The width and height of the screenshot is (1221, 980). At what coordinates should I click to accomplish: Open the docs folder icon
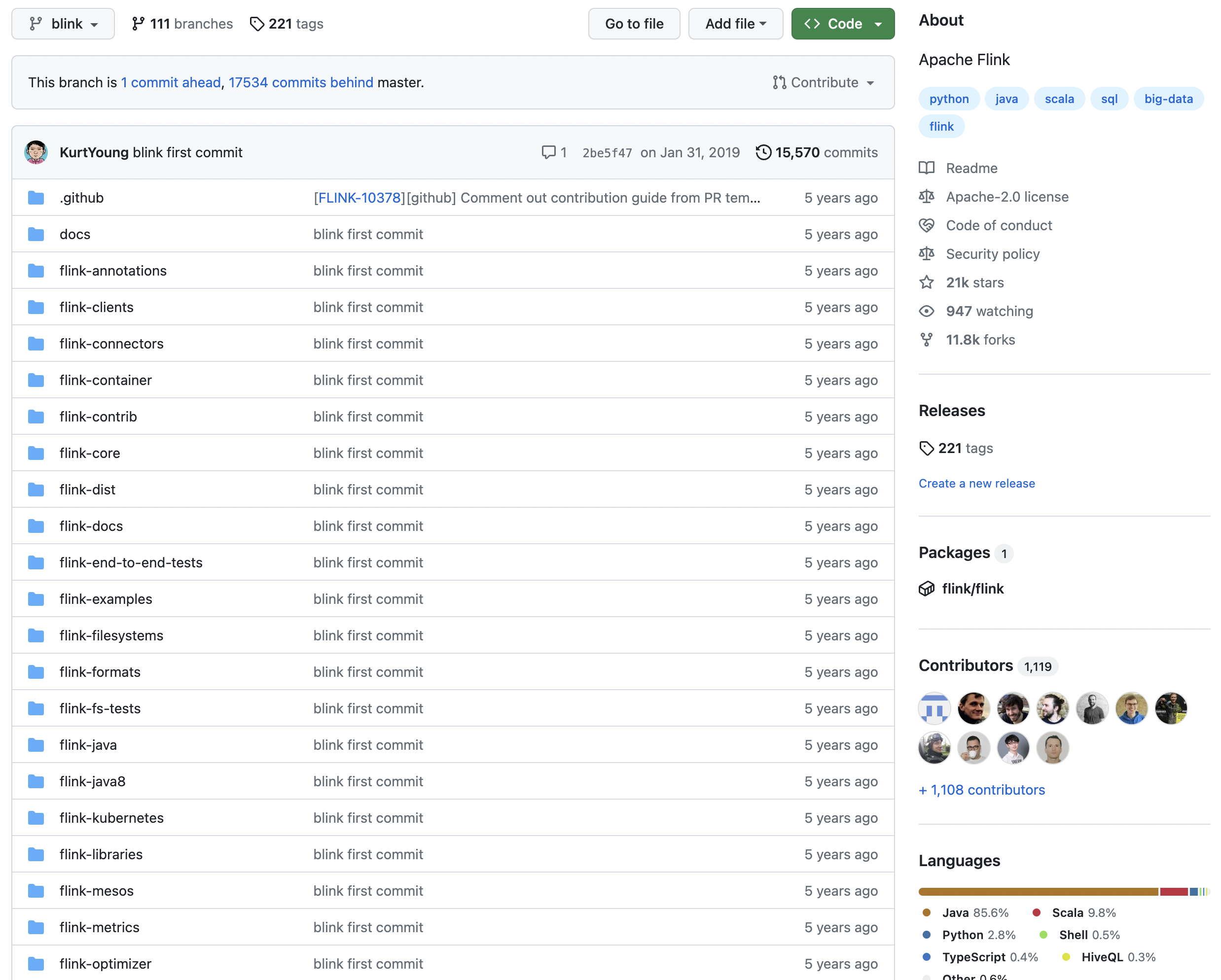pyautogui.click(x=36, y=234)
